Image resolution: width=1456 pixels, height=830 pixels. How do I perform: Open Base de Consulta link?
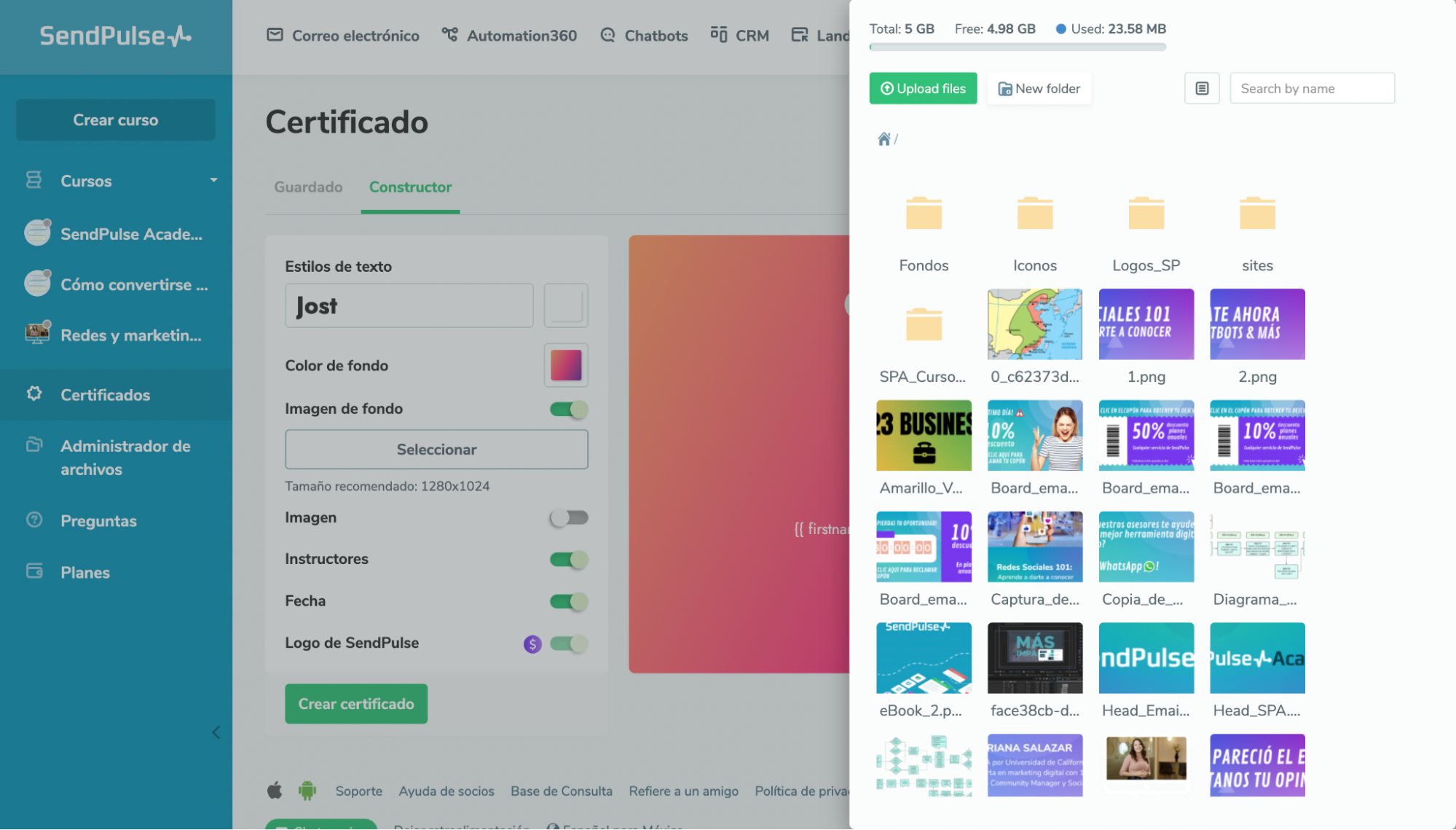click(x=561, y=791)
